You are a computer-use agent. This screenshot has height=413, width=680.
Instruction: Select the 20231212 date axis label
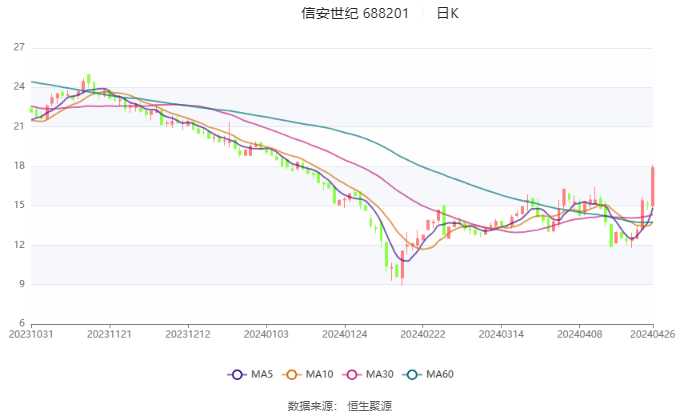188,334
